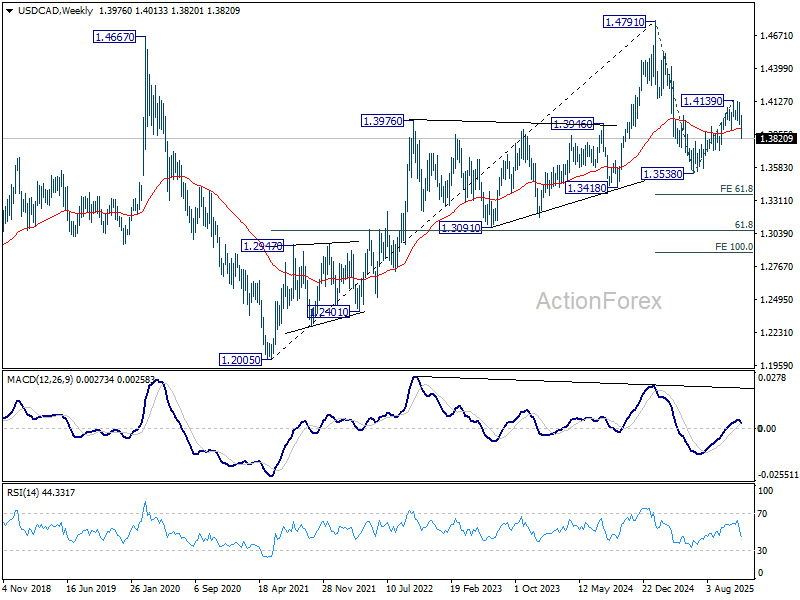Select the 1.39760 resistance label
Screen dimensions: 800x600
382,121
